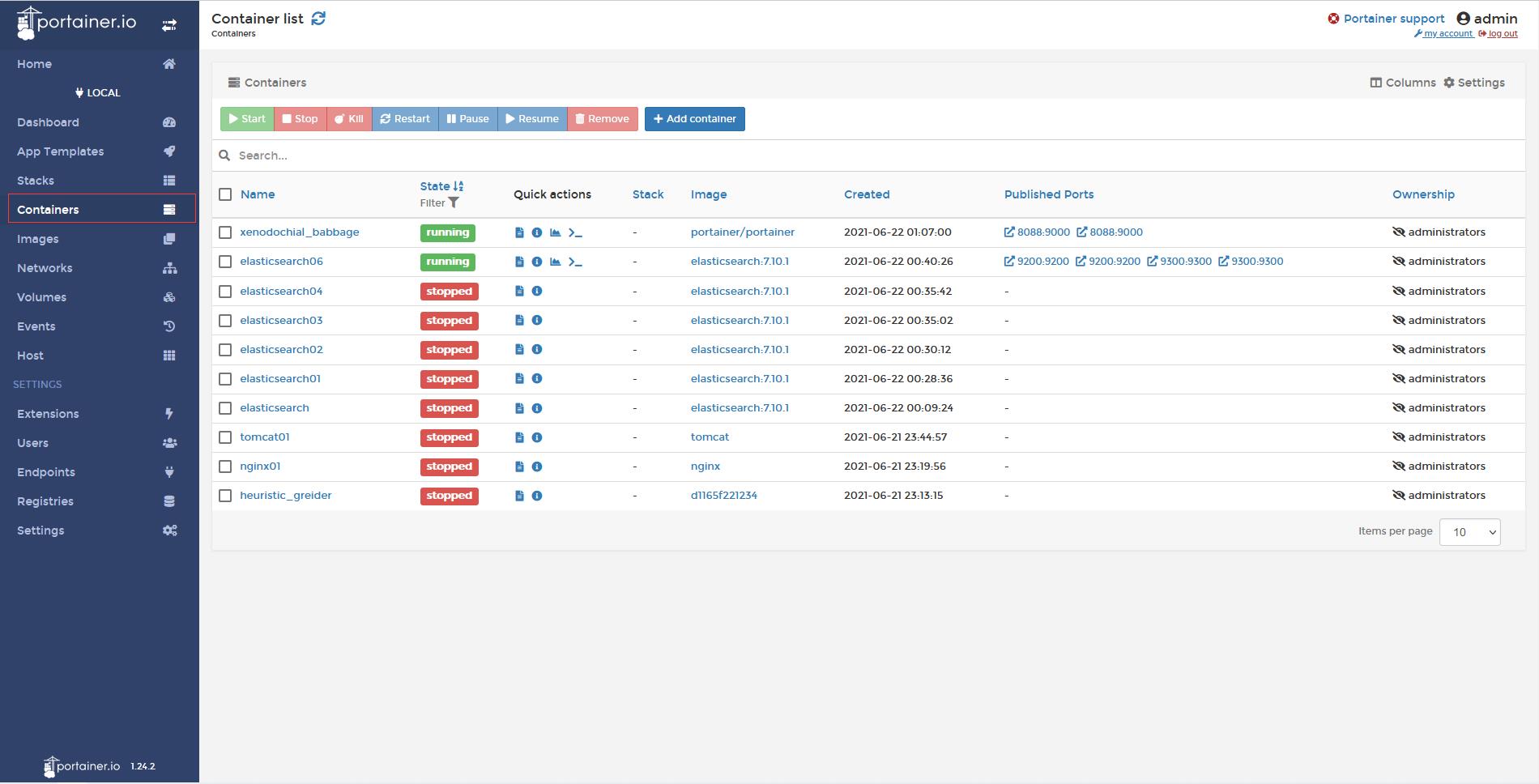Click the State filter funnel icon
The image size is (1539, 784).
(454, 202)
